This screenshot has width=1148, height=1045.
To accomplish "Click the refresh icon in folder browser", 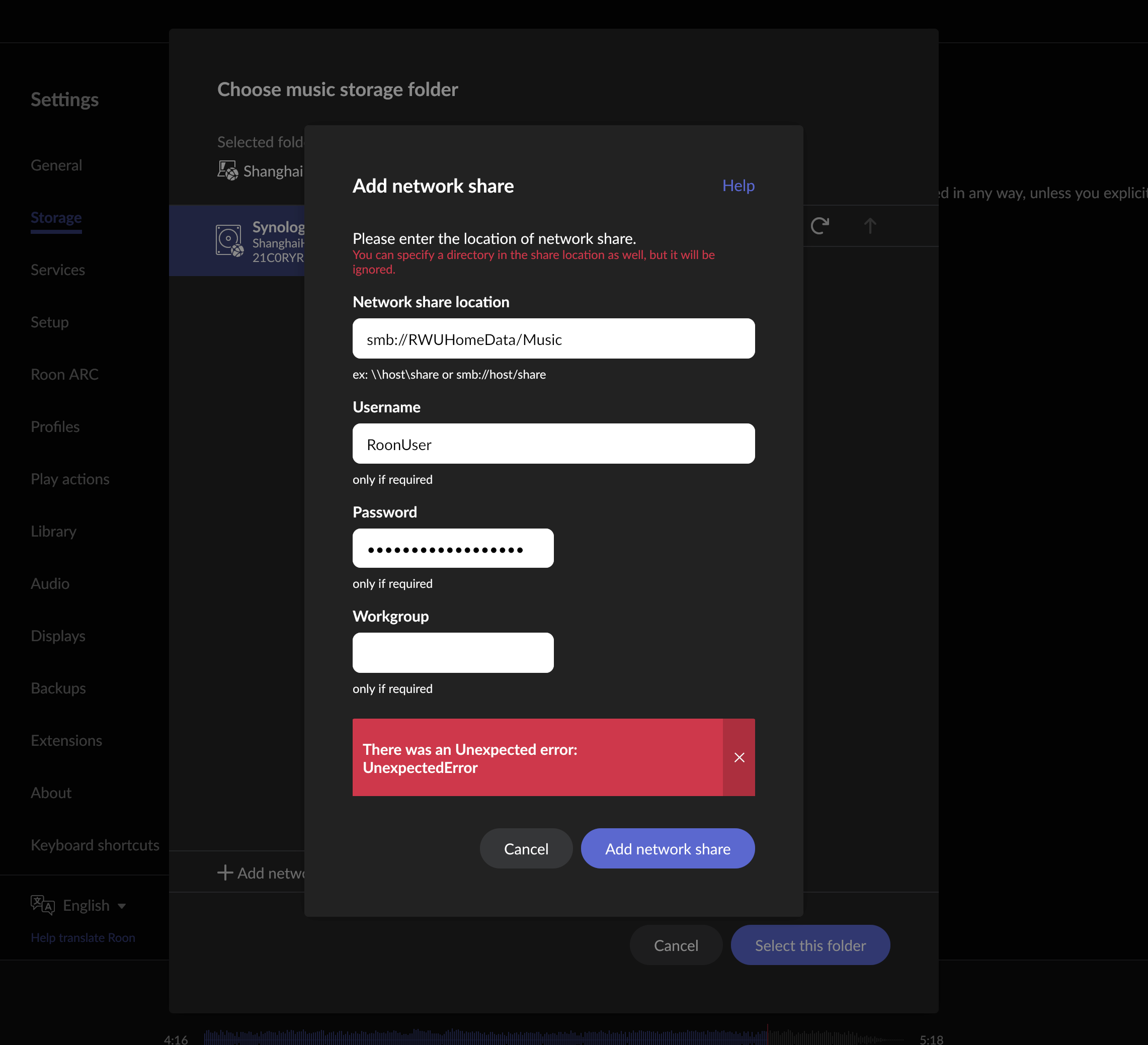I will coord(819,226).
